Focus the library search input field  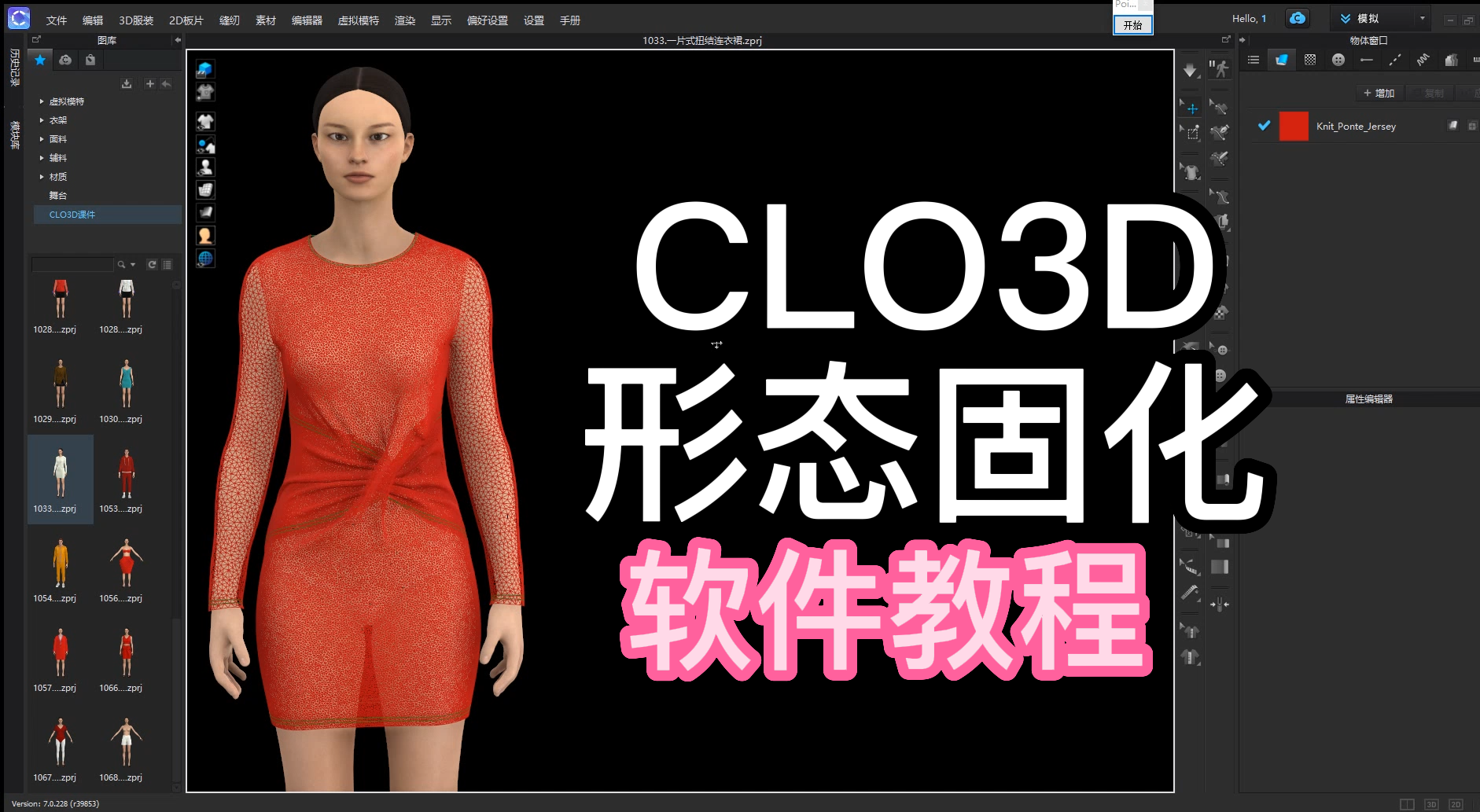click(72, 264)
